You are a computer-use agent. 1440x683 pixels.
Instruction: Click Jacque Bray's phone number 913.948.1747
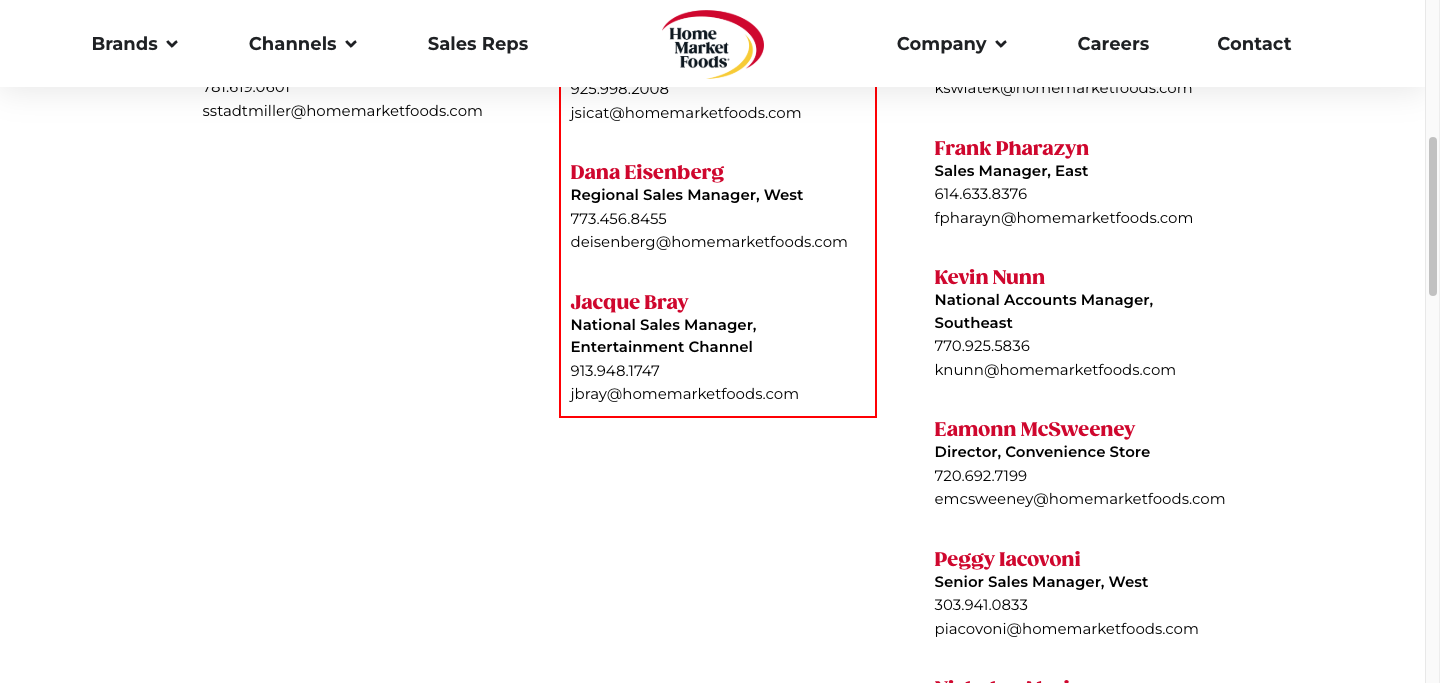[x=615, y=371]
